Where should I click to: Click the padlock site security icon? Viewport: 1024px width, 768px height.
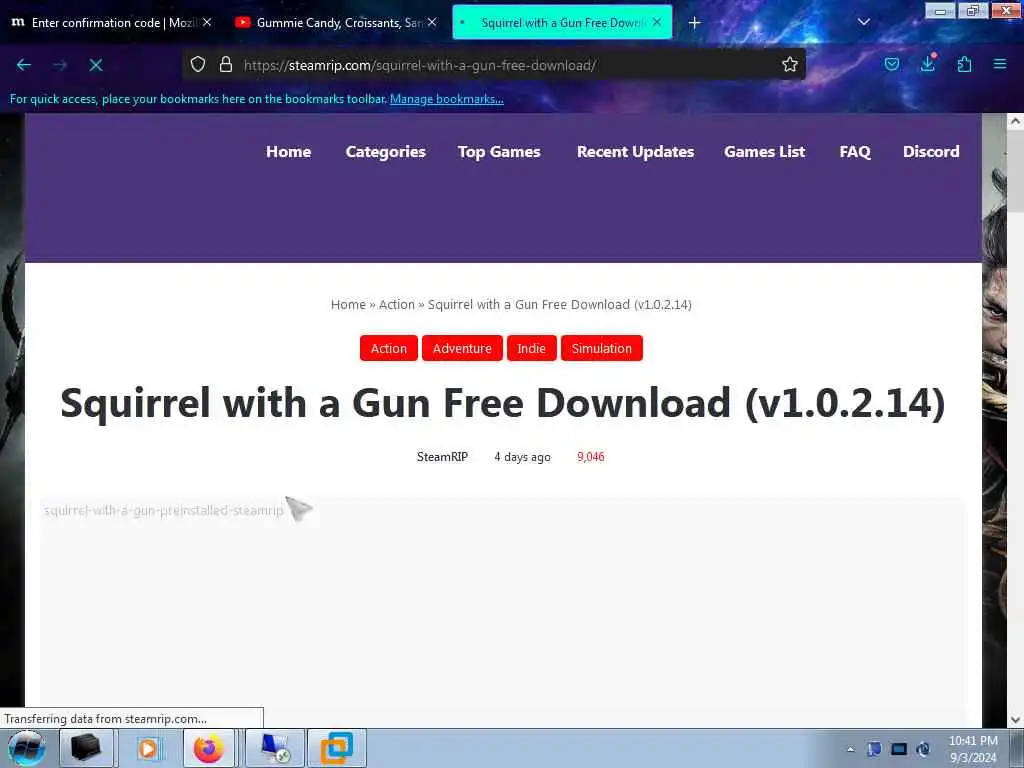(x=226, y=65)
